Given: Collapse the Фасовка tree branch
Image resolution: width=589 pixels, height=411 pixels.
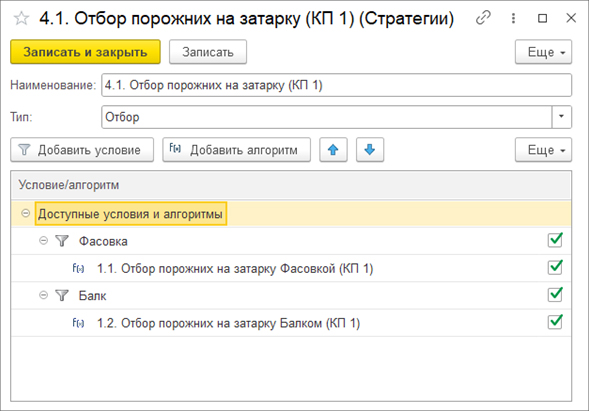Looking at the screenshot, I should click(44, 240).
